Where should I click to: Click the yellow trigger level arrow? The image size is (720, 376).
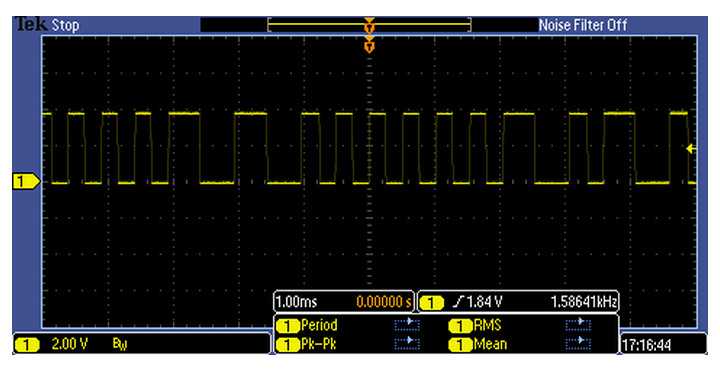(691, 149)
